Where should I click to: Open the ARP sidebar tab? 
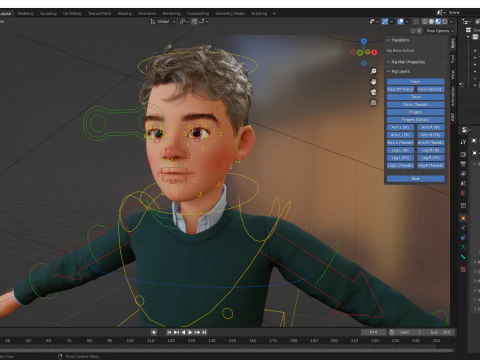pyautogui.click(x=453, y=117)
